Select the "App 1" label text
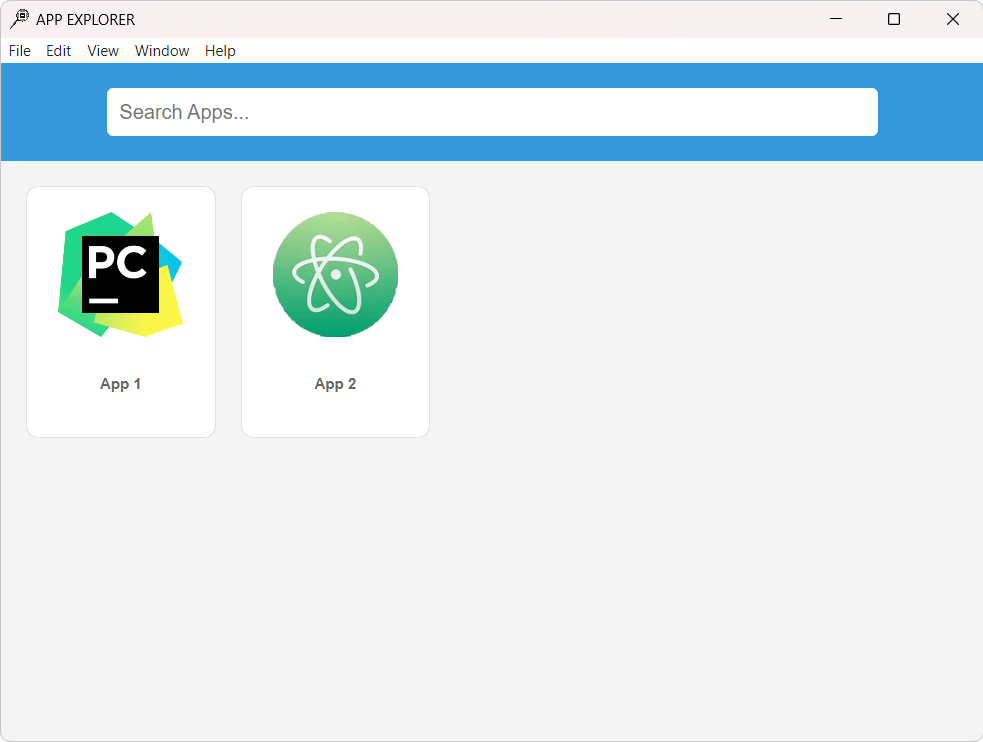The image size is (983, 742). pyautogui.click(x=120, y=384)
